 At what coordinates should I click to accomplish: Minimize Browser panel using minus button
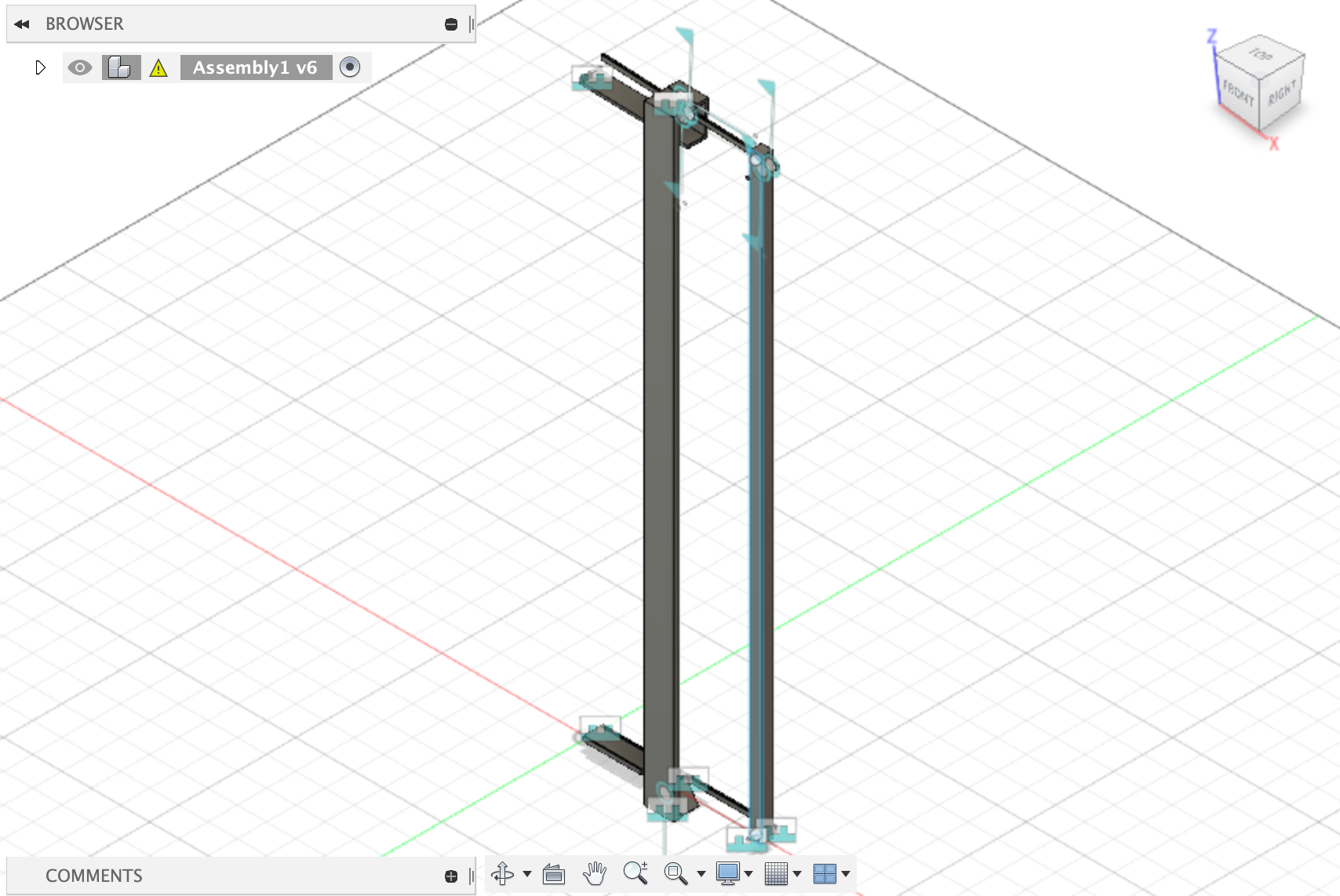tap(451, 24)
